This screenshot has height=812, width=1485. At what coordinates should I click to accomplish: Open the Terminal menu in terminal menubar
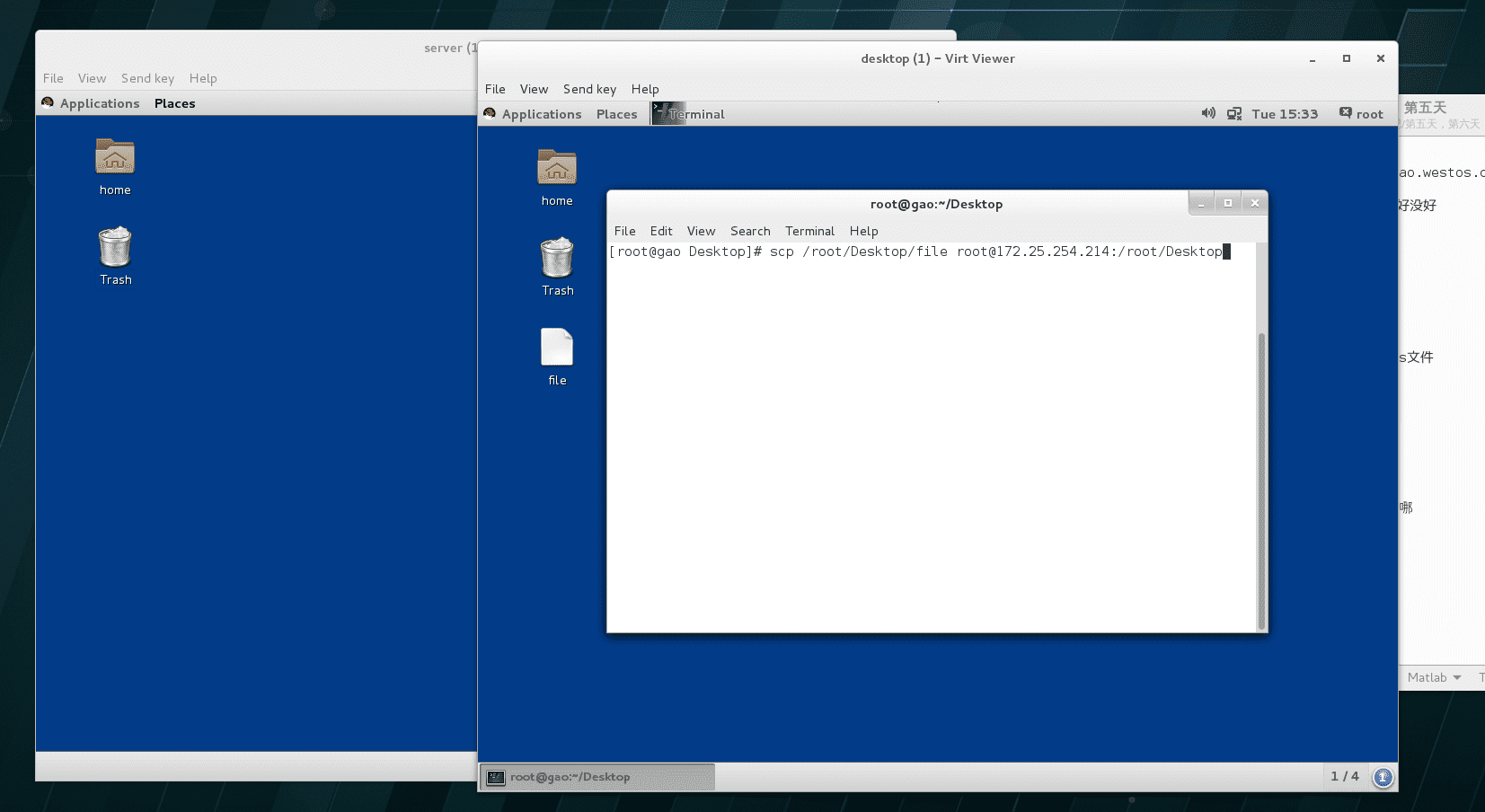coord(809,231)
